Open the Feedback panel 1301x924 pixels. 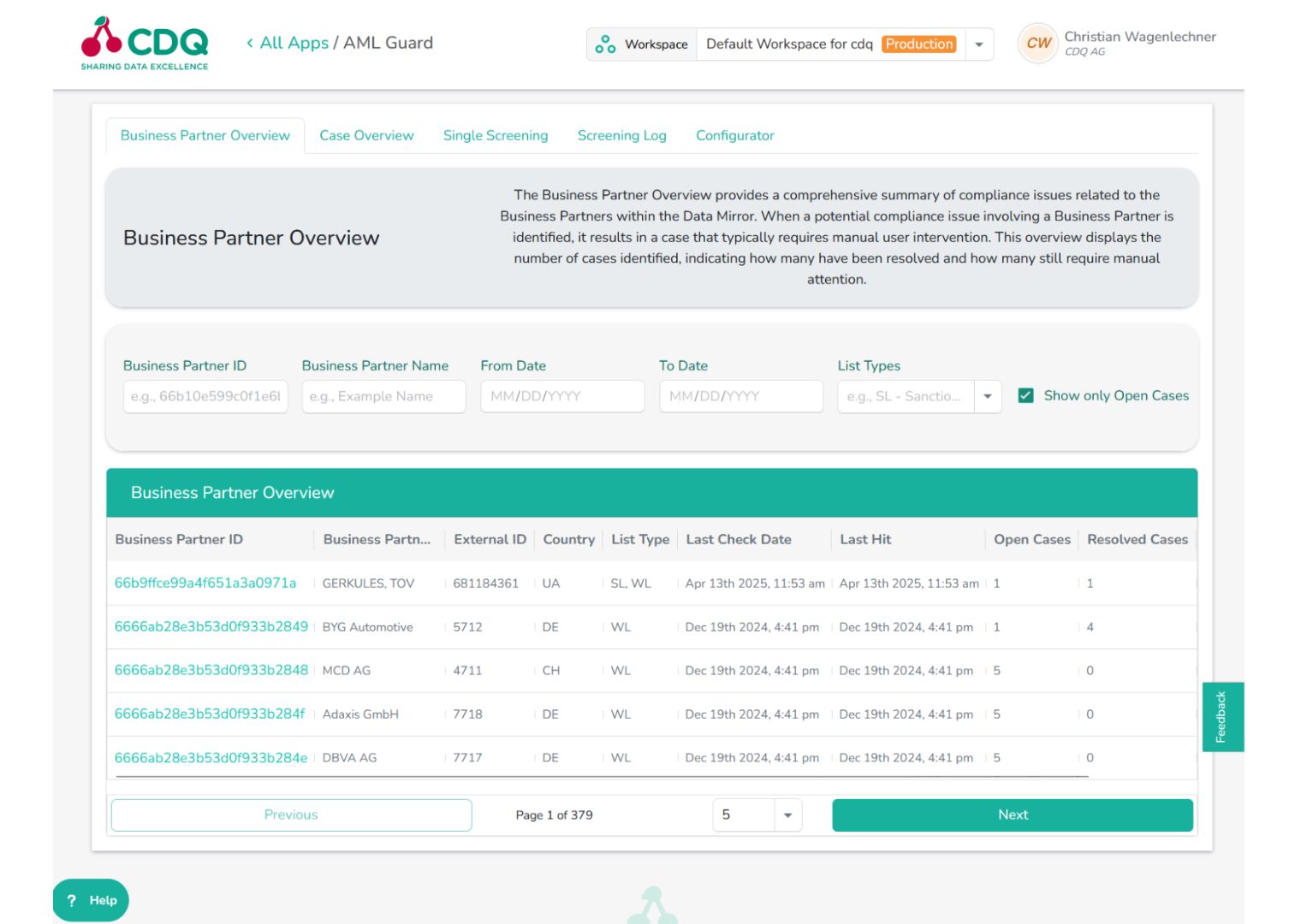click(x=1222, y=716)
